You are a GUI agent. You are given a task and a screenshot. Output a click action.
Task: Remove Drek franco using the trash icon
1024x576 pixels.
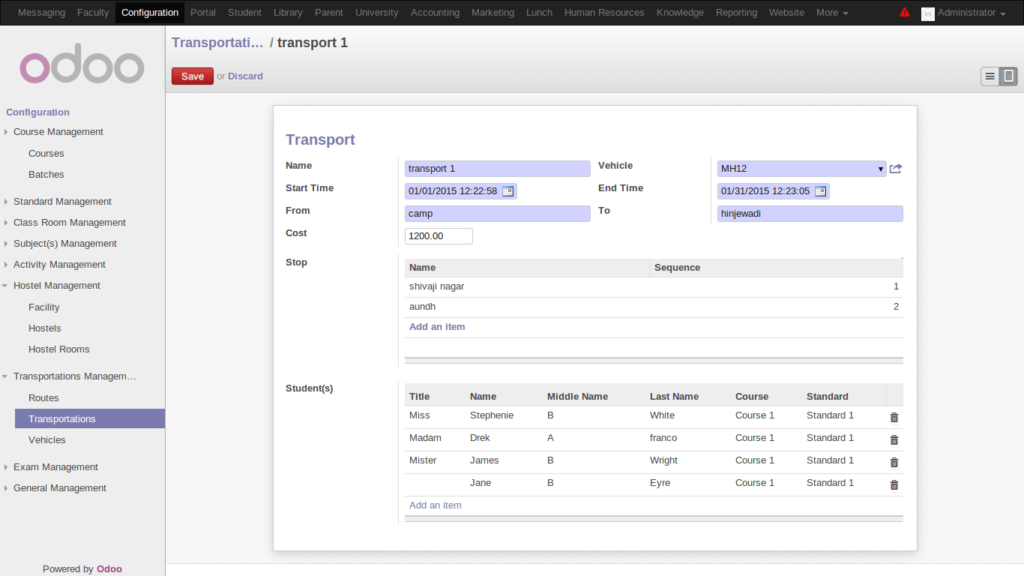(892, 439)
